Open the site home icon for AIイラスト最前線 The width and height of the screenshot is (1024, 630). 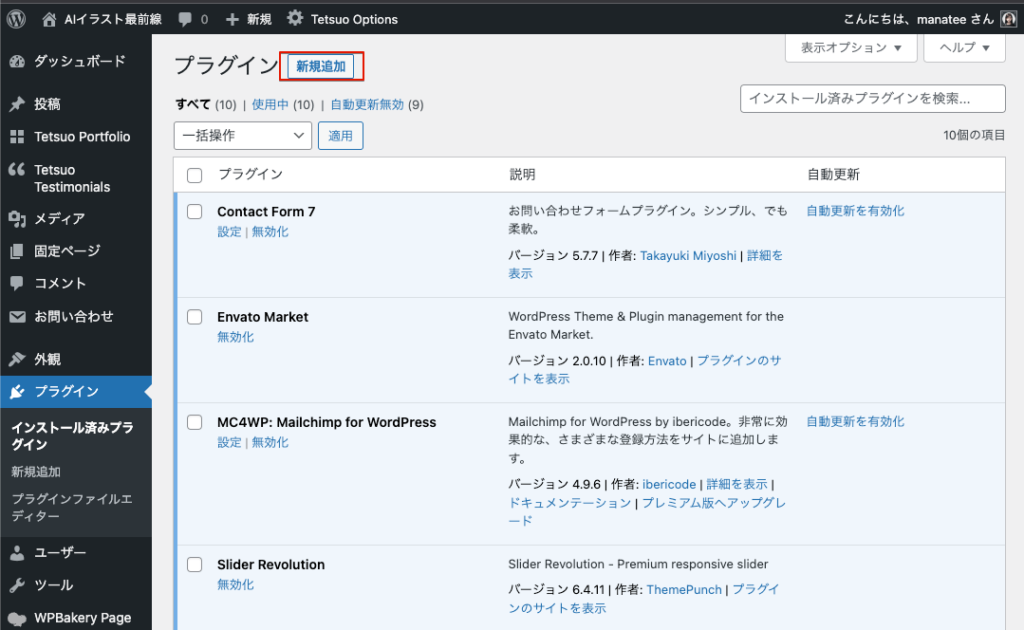(50, 18)
